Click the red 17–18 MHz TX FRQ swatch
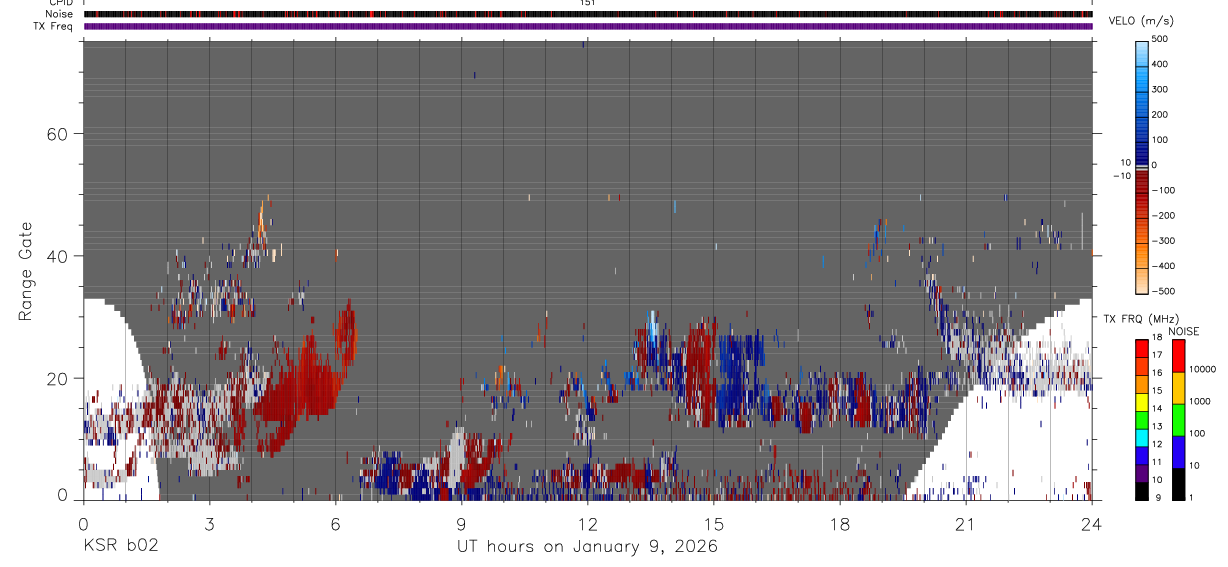Viewport: 1228px width, 567px height. pos(1142,349)
